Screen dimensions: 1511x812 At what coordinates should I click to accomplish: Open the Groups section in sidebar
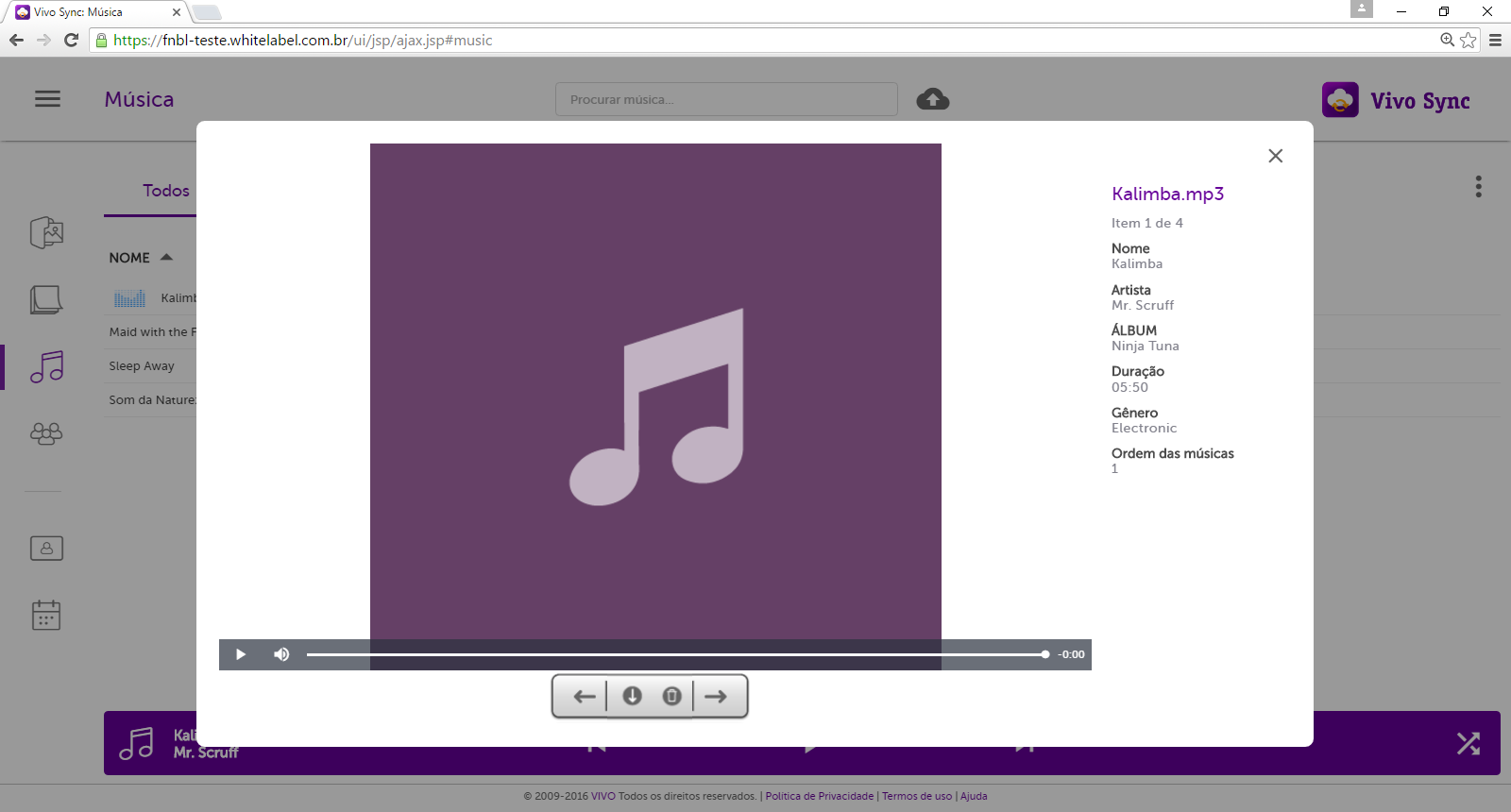pyautogui.click(x=46, y=433)
